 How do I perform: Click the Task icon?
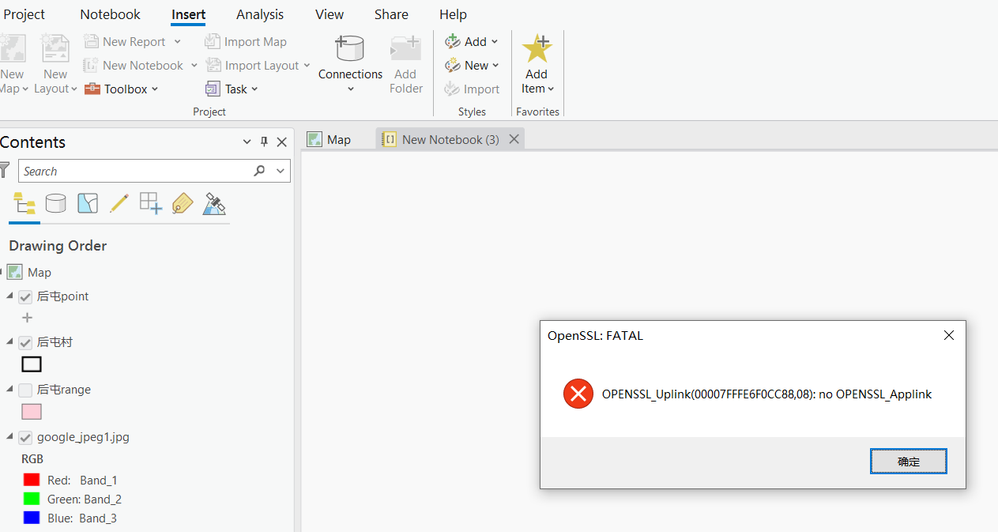coord(213,89)
